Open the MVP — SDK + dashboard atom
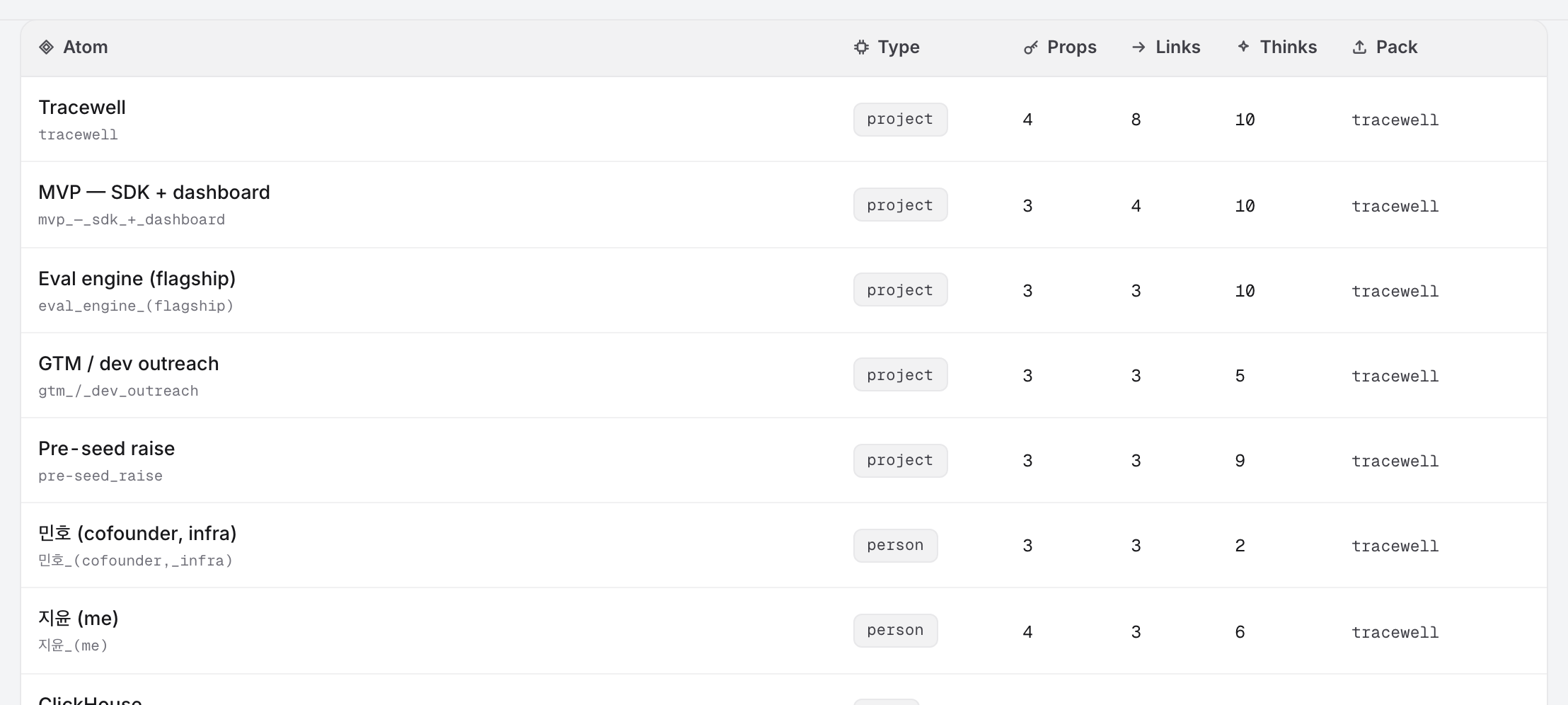Screen dimensions: 1568x705 point(154,193)
